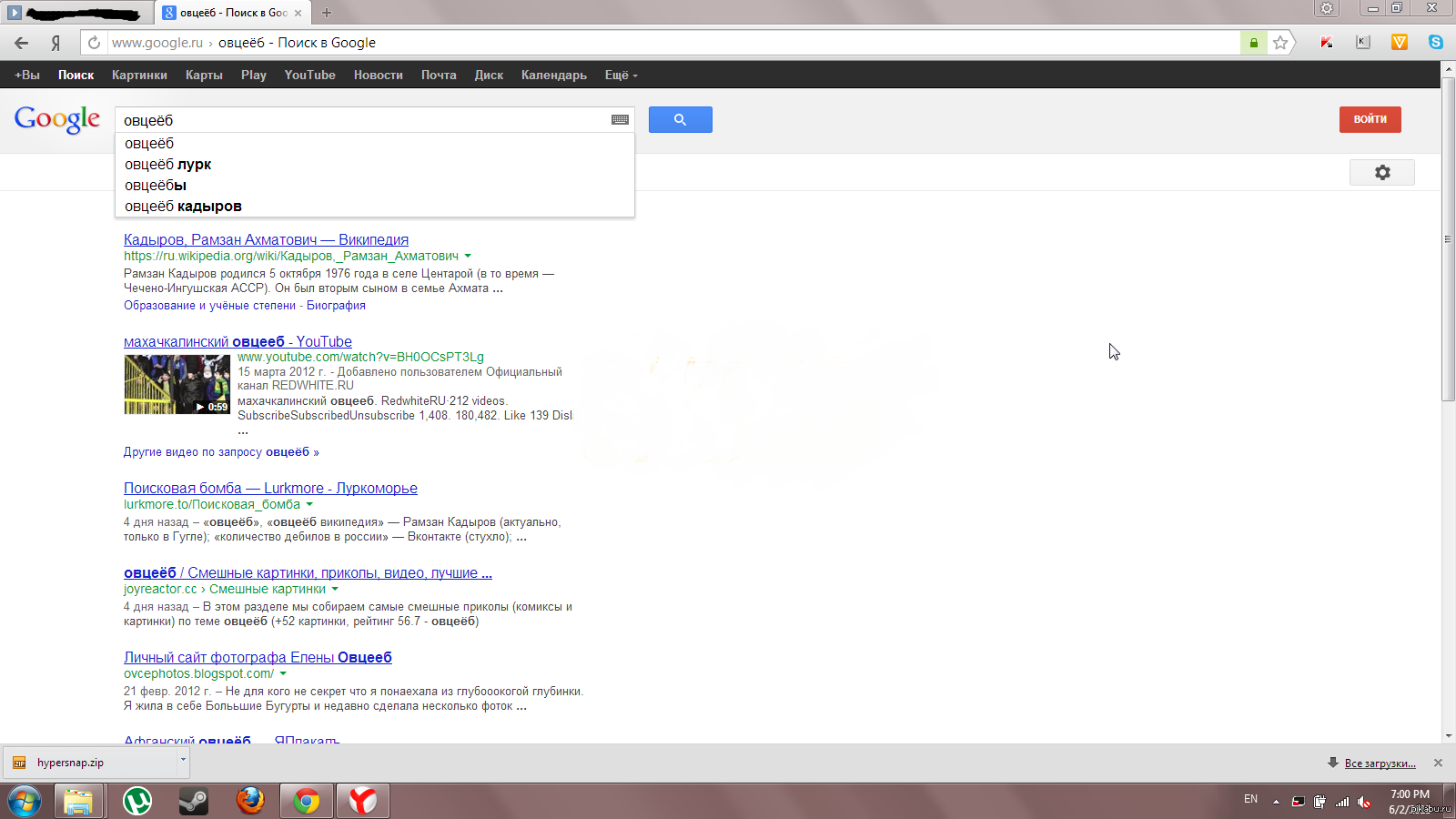This screenshot has height=819, width=1456.
Task: Run the search with the blue magnifier button
Action: tap(680, 119)
